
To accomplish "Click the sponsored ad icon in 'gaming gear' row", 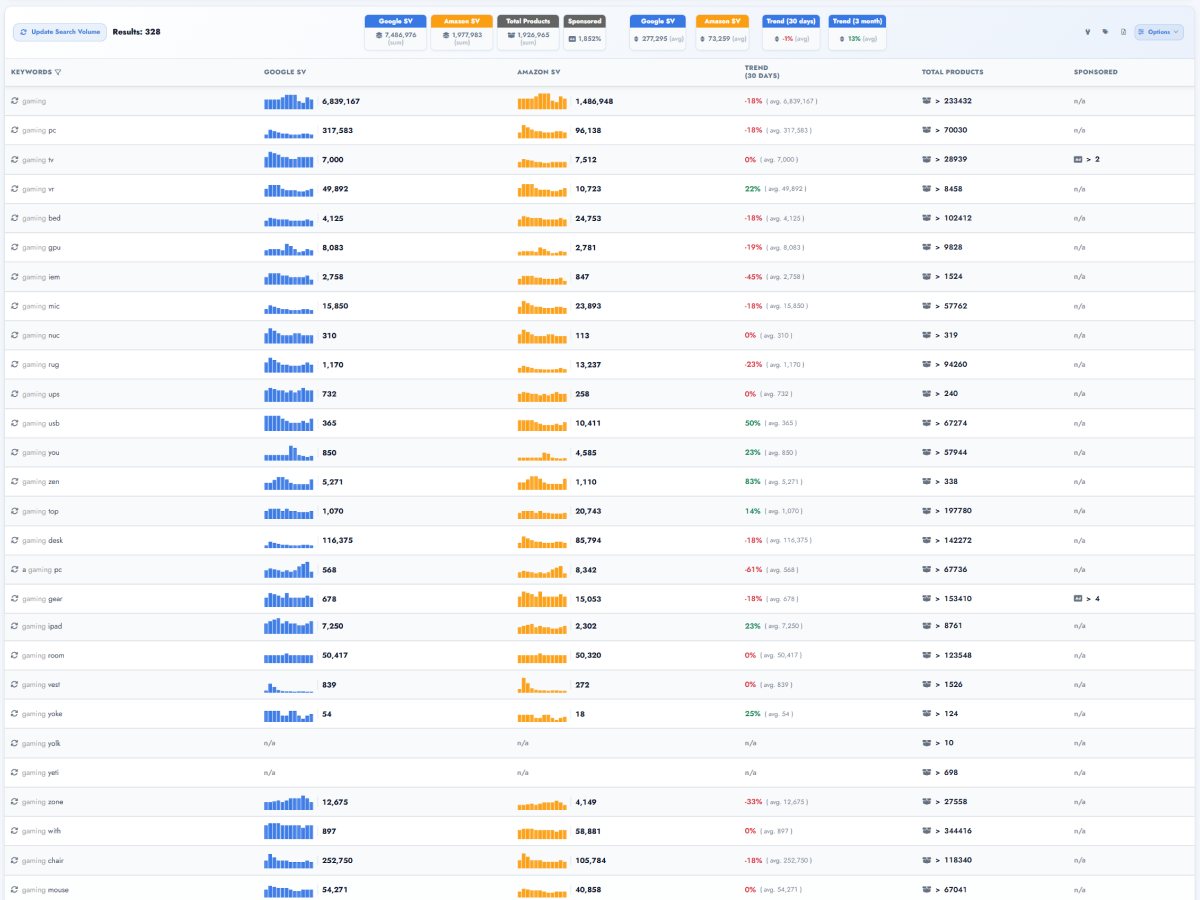I will 1078,599.
